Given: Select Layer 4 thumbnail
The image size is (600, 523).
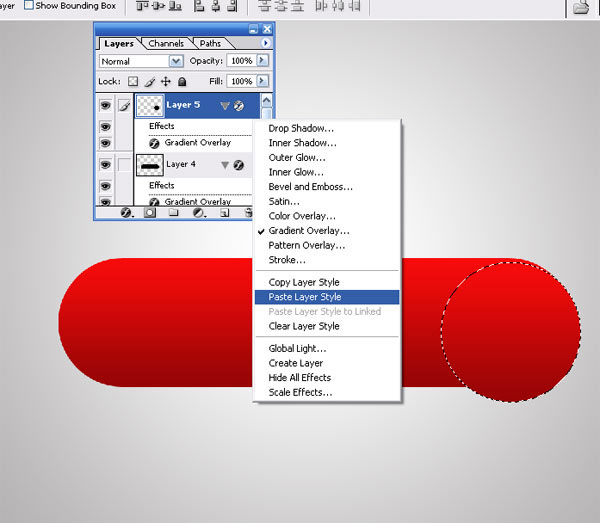Looking at the screenshot, I should click(x=149, y=164).
